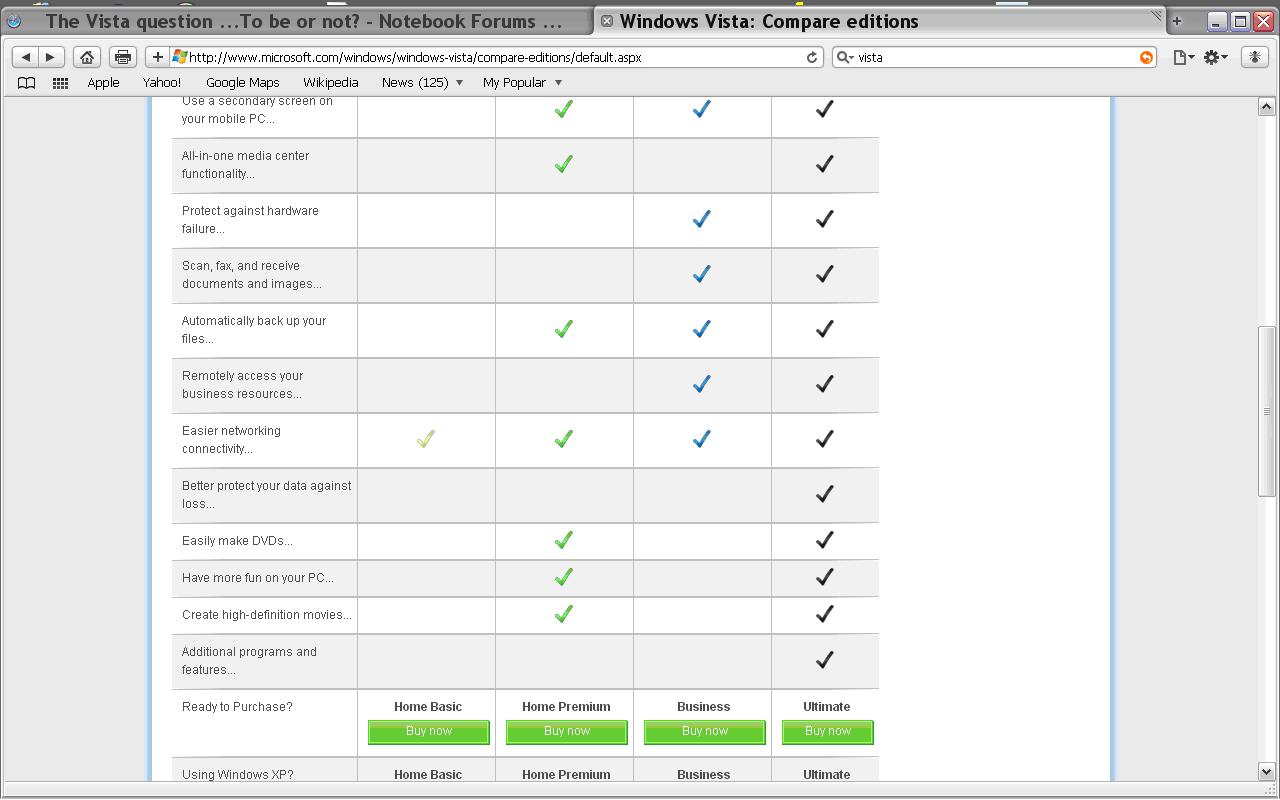The image size is (1280, 800).
Task: Click Buy now for Ultimate edition
Action: (x=828, y=732)
